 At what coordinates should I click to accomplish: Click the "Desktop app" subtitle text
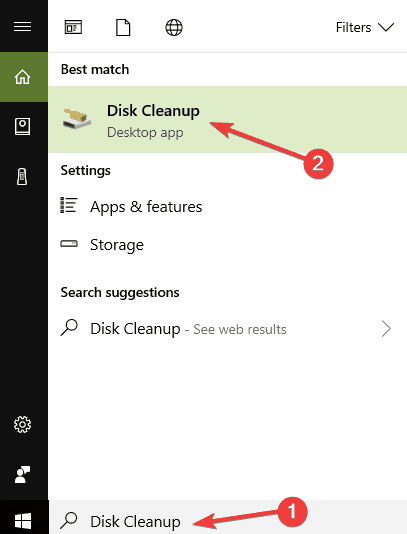tap(145, 132)
